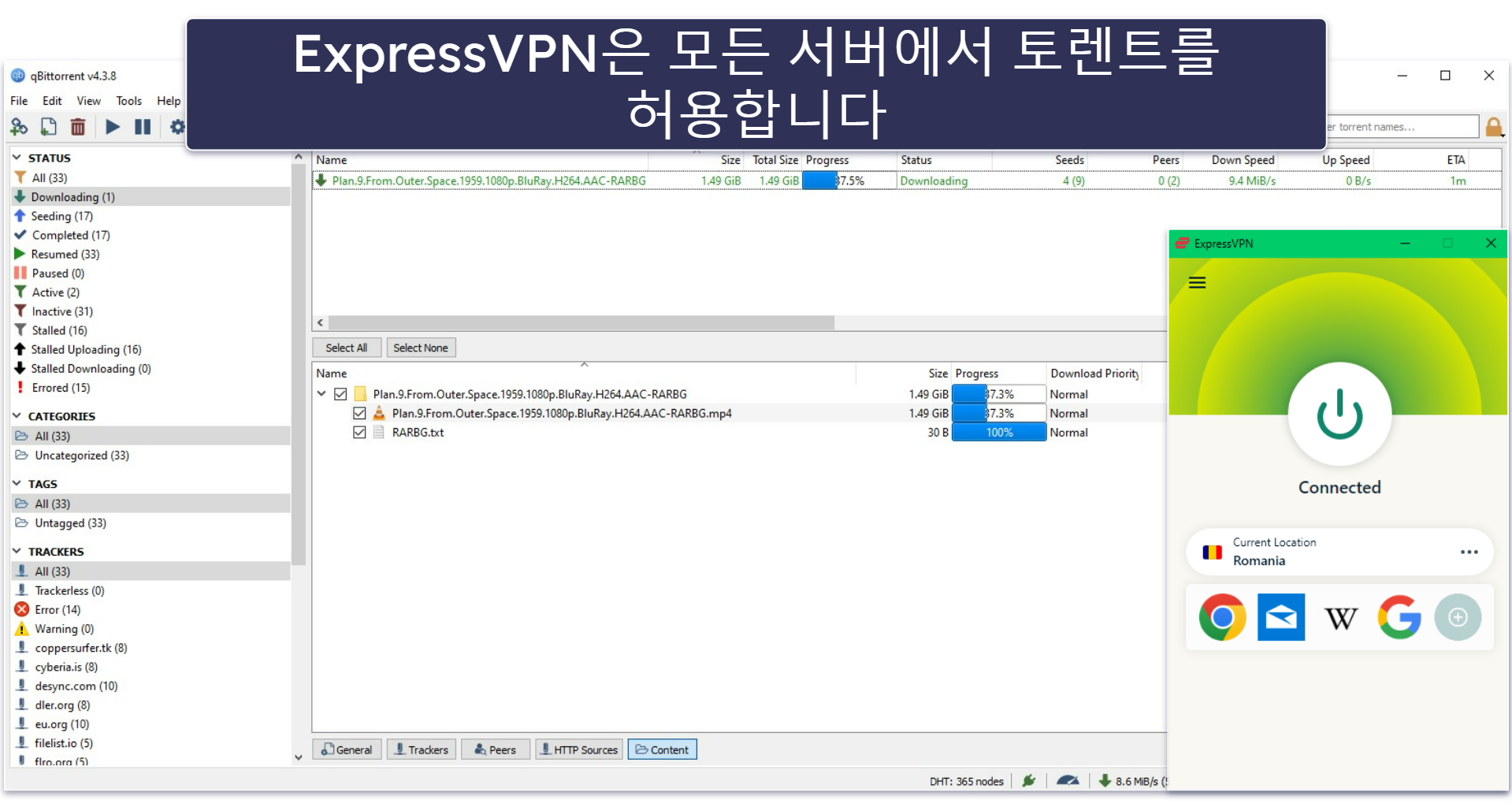Click the add torrent link toolbar icon
The height and width of the screenshot is (807, 1512).
click(19, 127)
